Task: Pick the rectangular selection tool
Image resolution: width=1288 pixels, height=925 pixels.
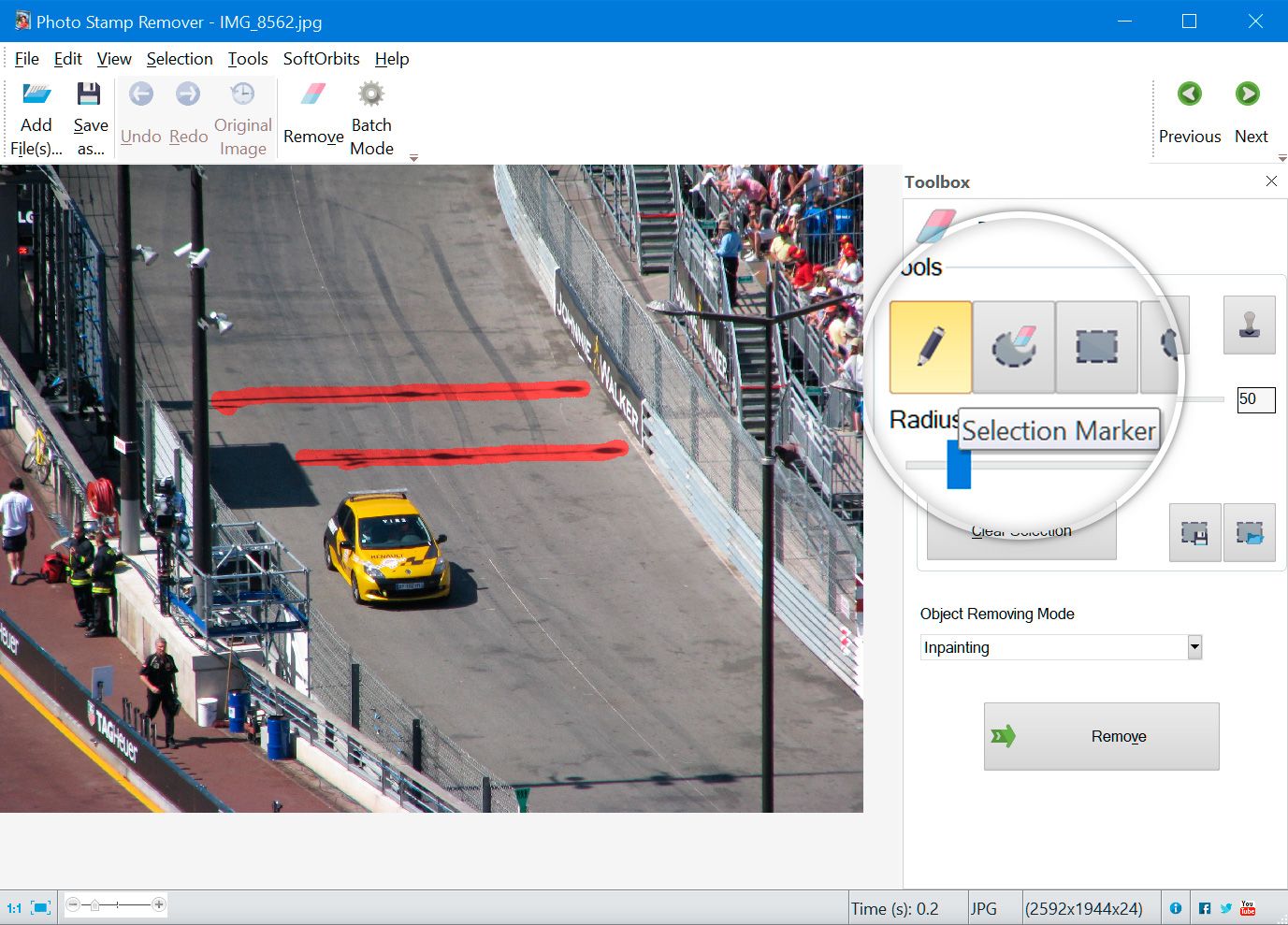Action: [x=1096, y=347]
